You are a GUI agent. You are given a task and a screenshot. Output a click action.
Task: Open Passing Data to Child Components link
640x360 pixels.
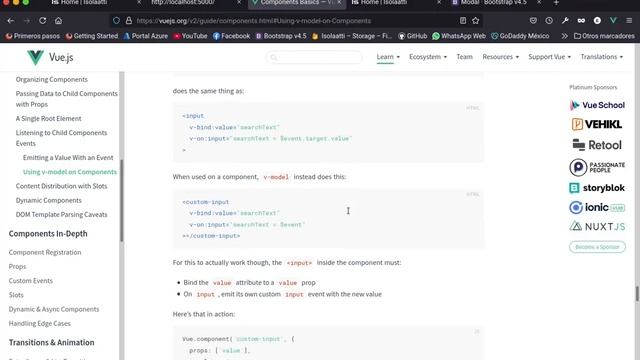67,99
